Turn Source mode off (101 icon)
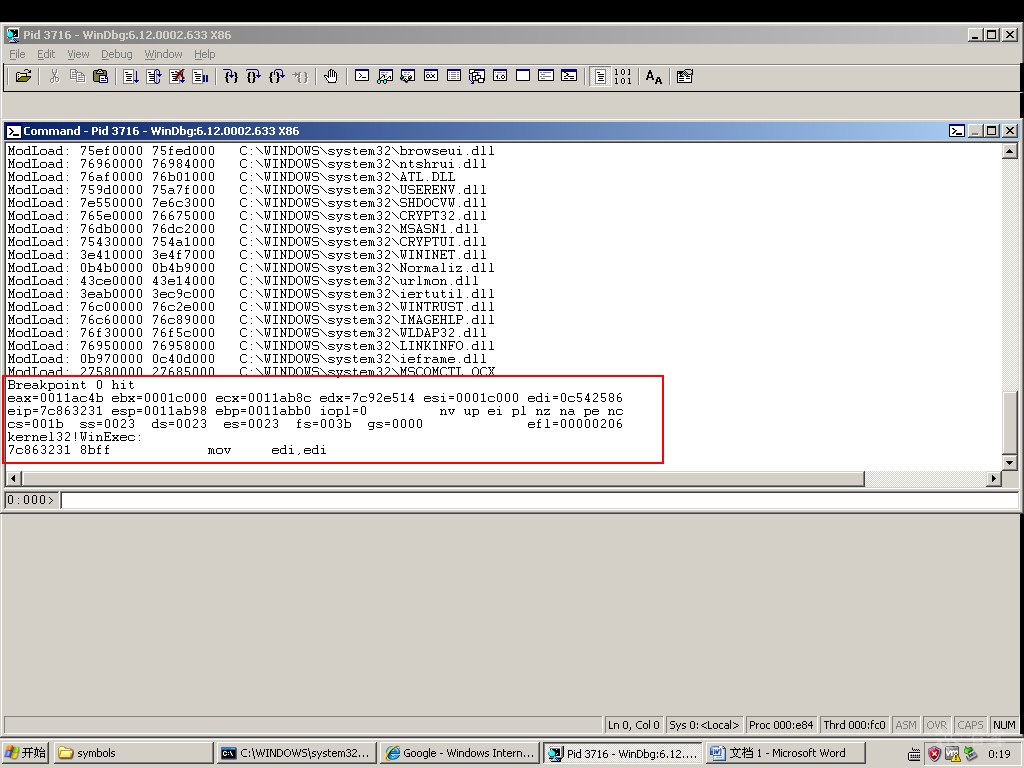The width and height of the screenshot is (1024, 768). pos(623,76)
